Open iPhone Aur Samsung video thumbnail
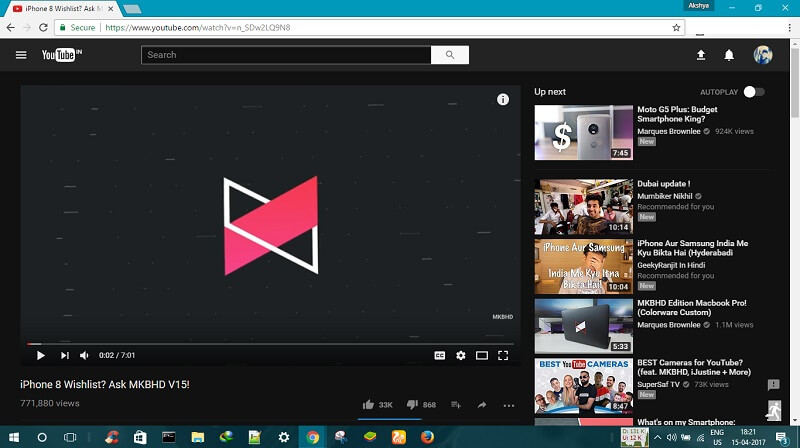Viewport: 800px width, 448px height. coord(583,266)
